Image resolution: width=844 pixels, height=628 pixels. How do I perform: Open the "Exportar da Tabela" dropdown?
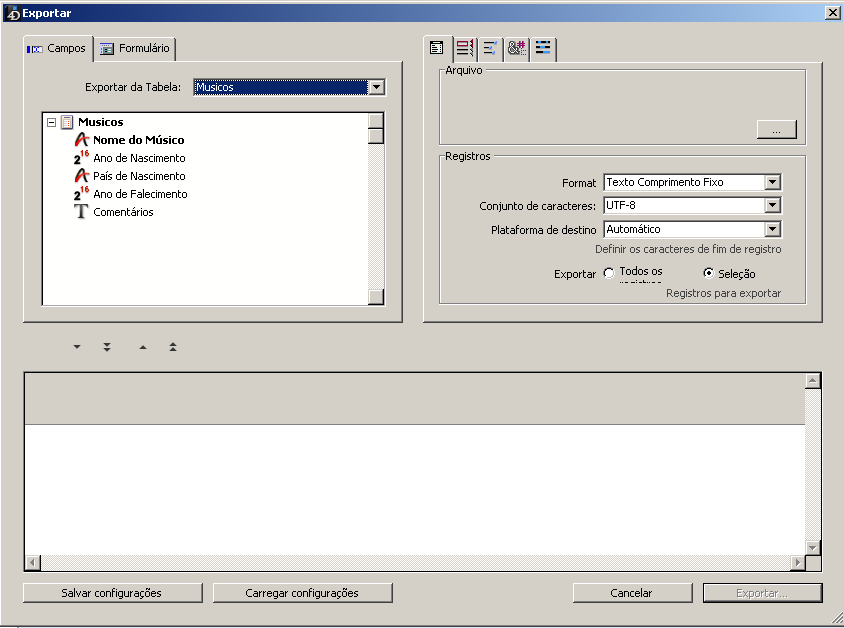375,88
